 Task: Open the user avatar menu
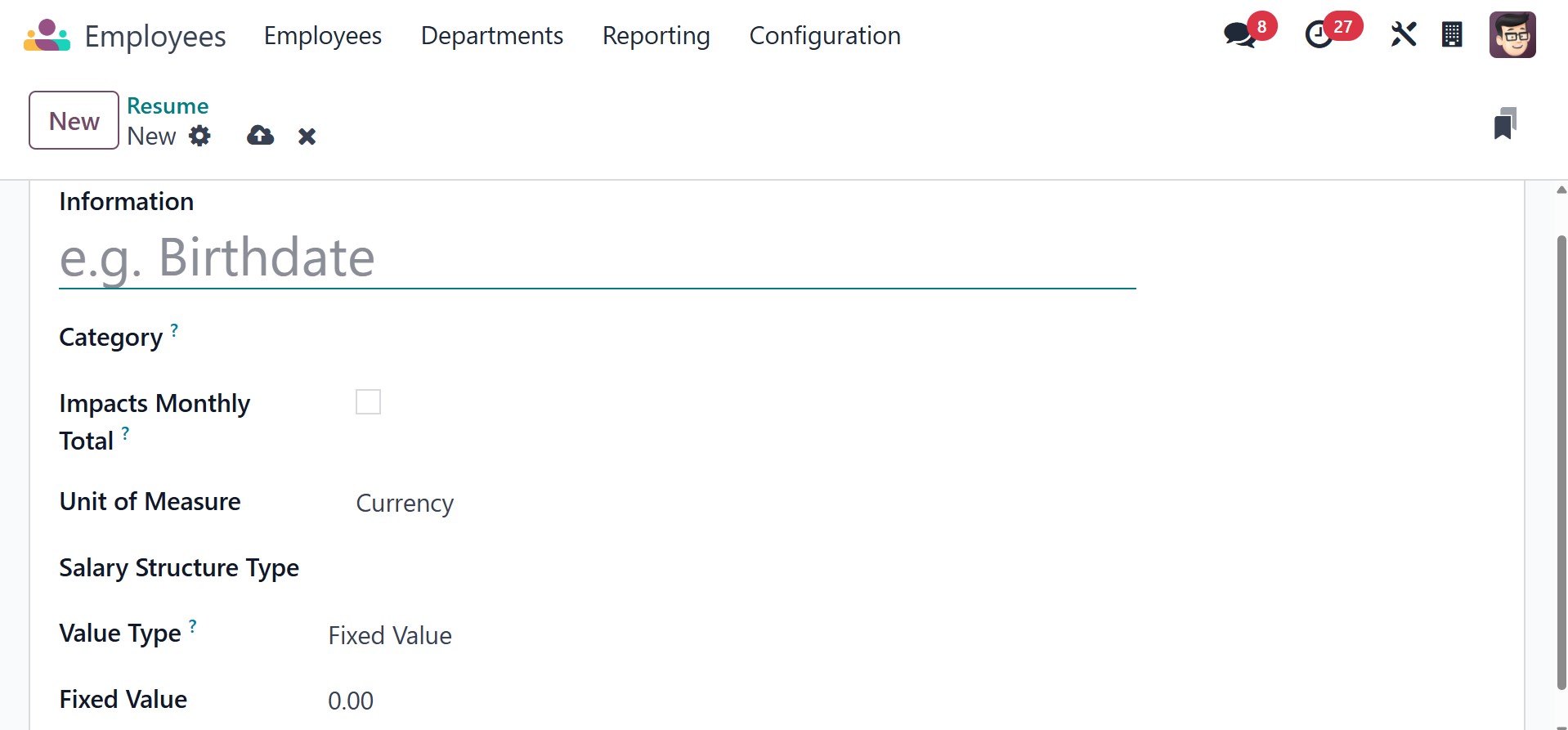[1512, 35]
